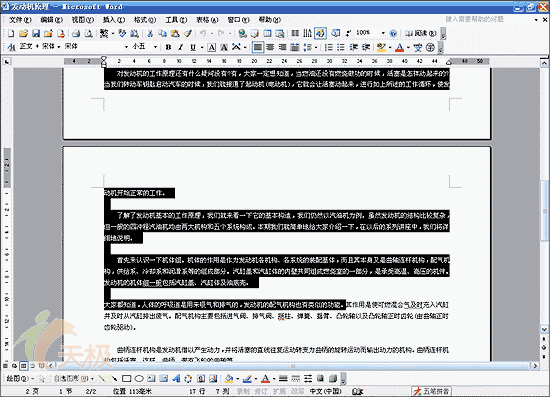Open the font size dropdown

pos(155,46)
